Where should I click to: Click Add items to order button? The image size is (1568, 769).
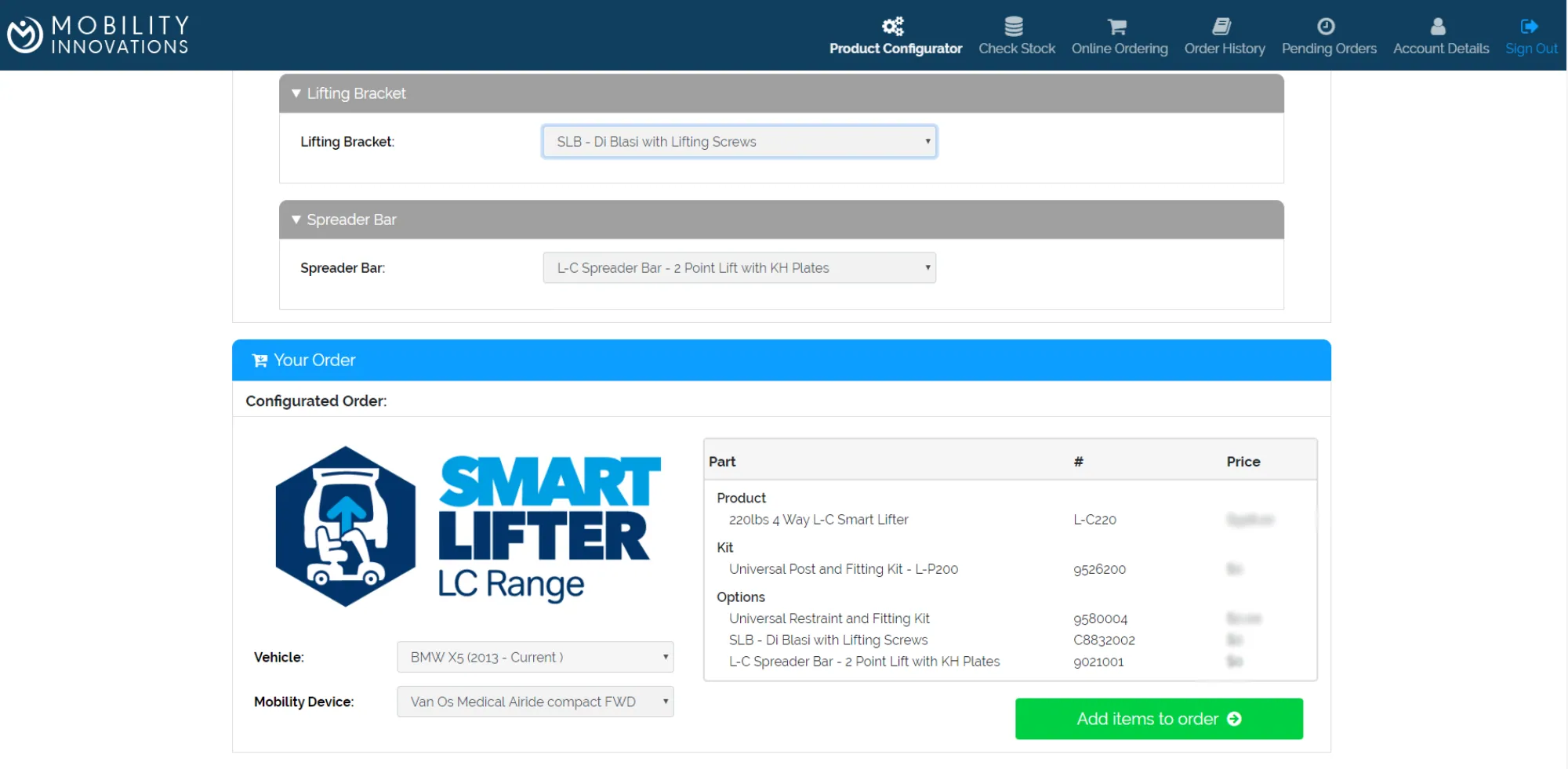tap(1159, 719)
